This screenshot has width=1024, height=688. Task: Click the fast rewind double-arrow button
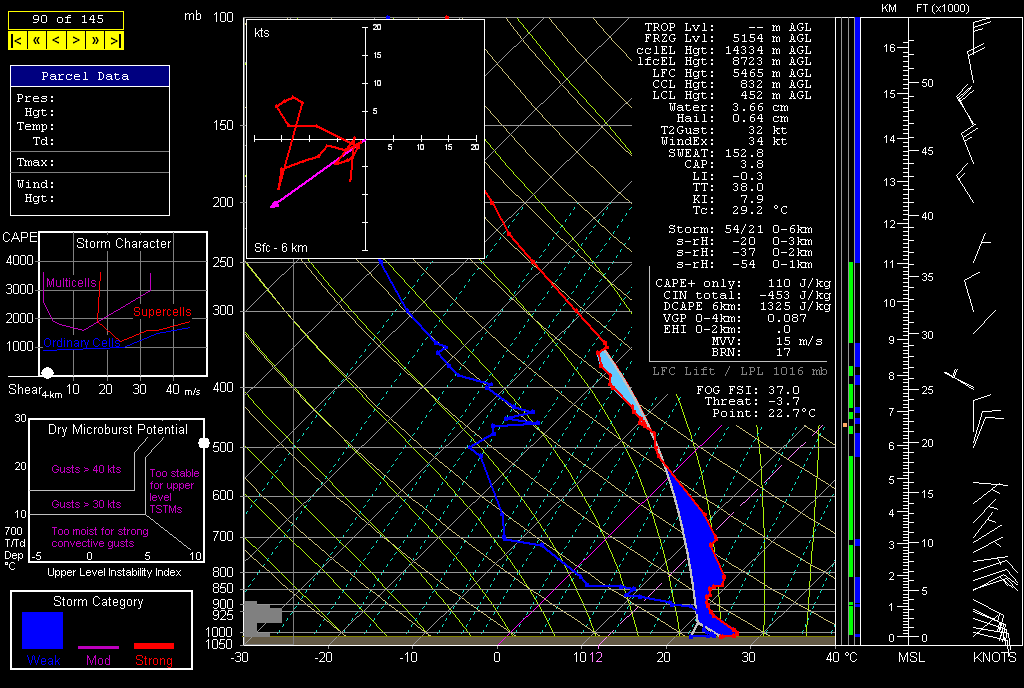pyautogui.click(x=36, y=41)
